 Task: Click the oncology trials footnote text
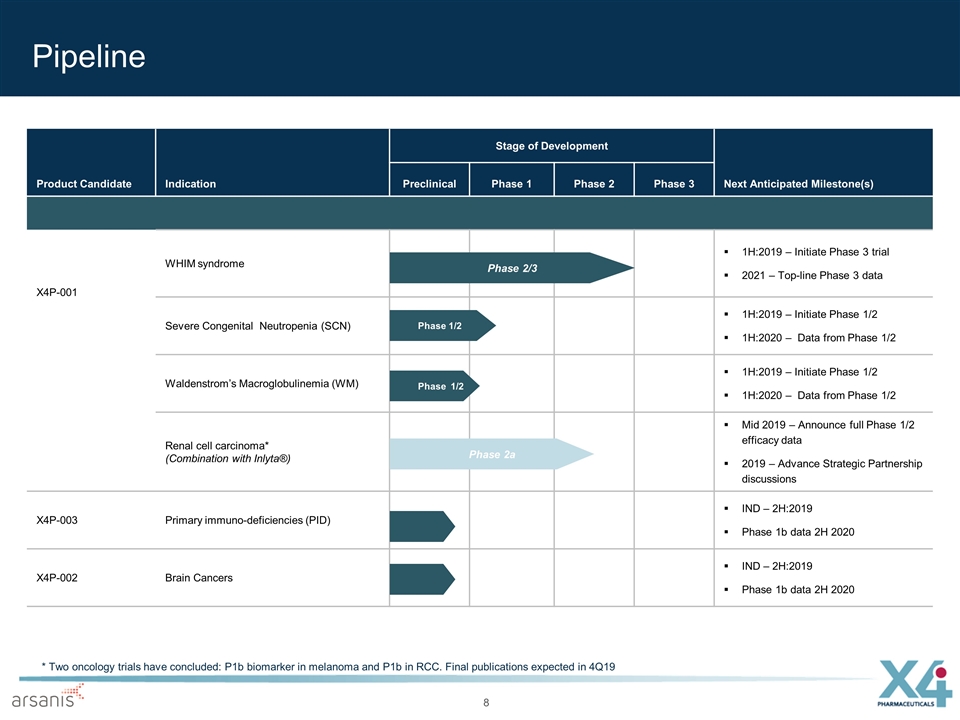pos(328,666)
